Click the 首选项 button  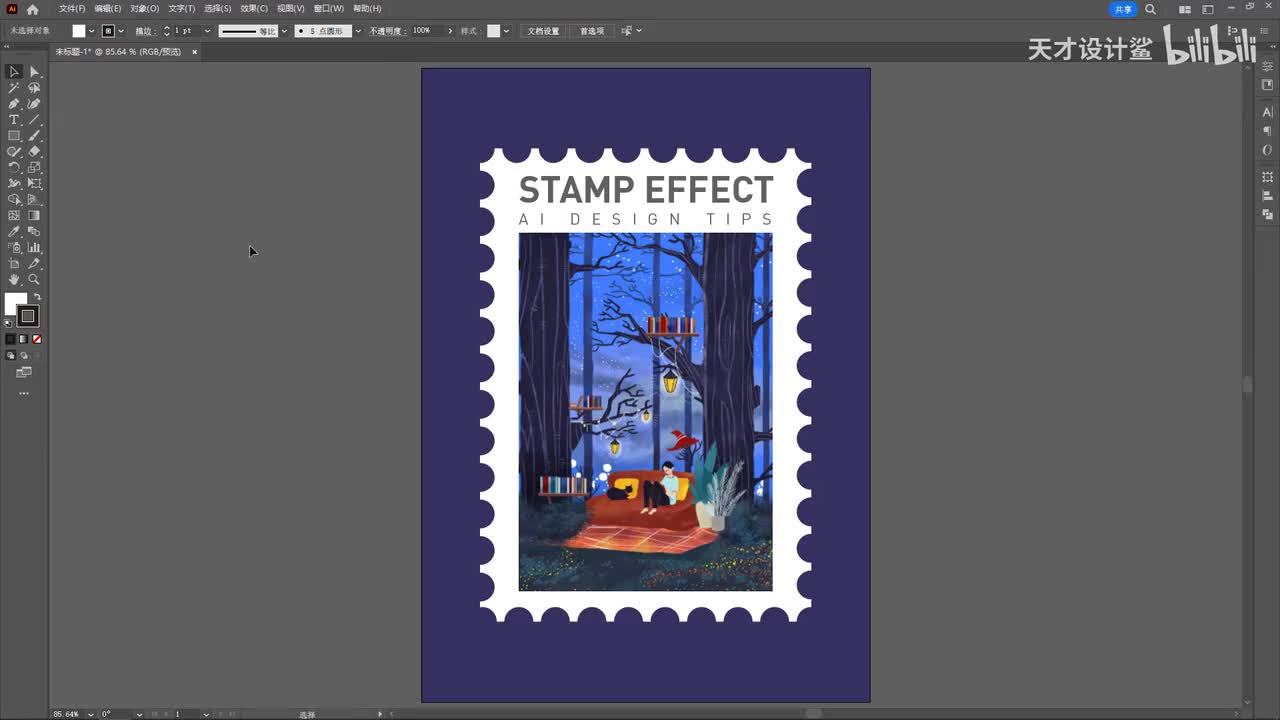pyautogui.click(x=592, y=31)
